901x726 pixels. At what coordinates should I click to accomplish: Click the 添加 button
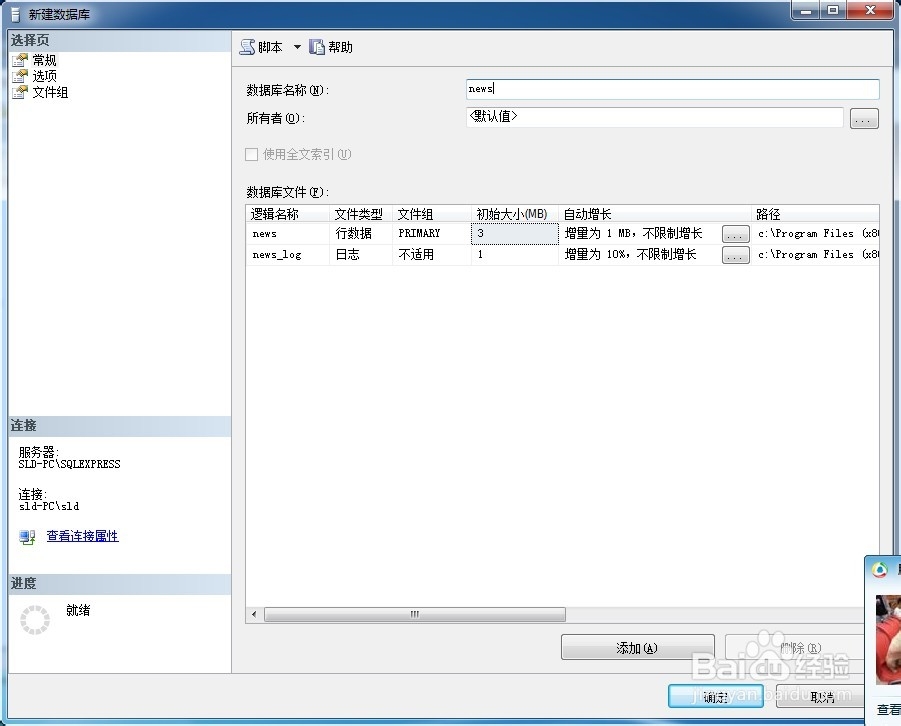pos(637,647)
